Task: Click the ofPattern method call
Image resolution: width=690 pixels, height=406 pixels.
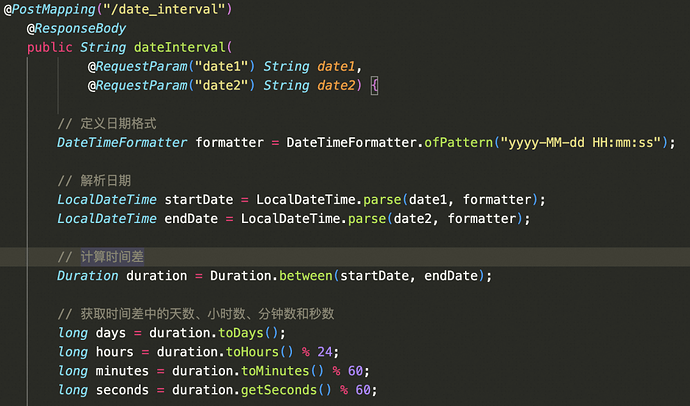Action: (x=458, y=143)
